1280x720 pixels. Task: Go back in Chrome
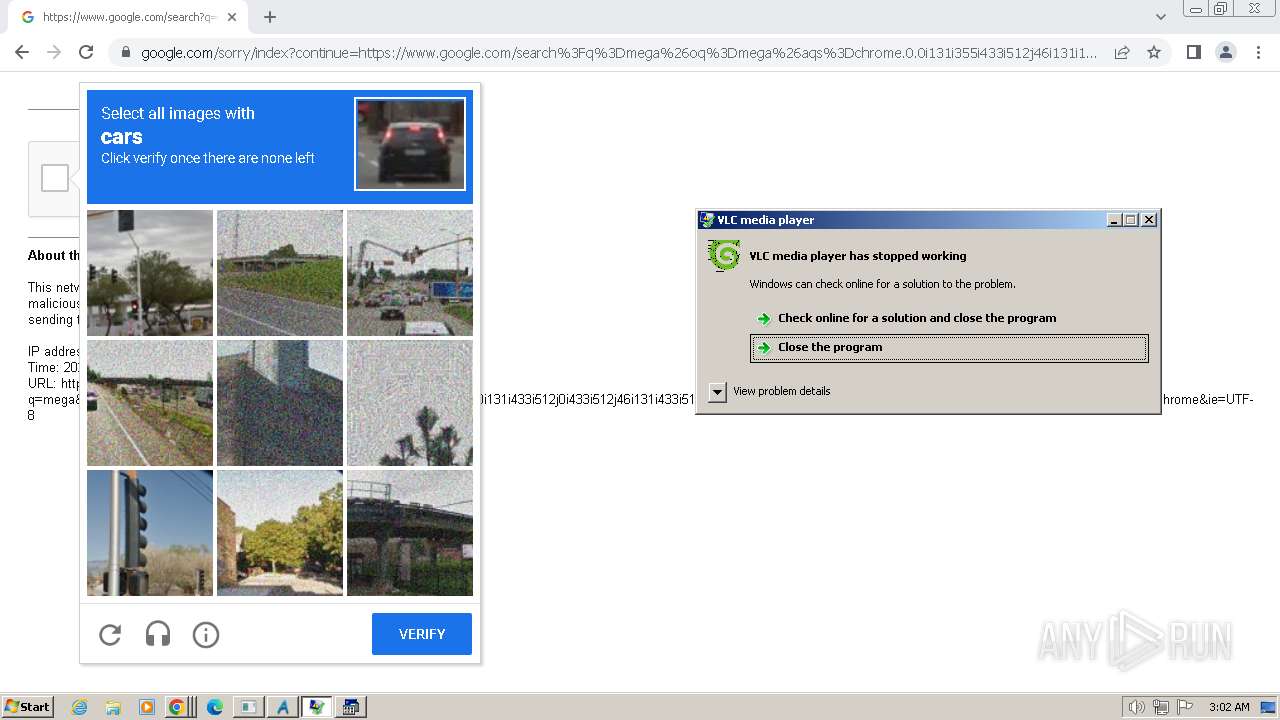[22, 52]
